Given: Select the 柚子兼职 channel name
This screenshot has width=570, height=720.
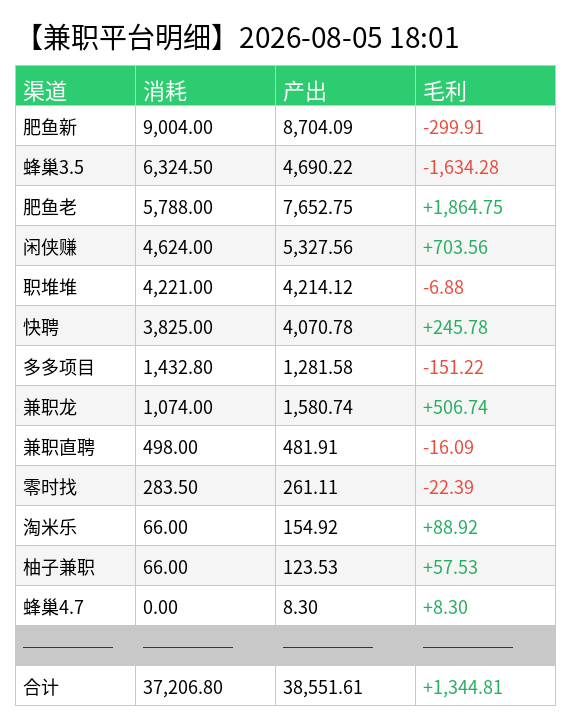Looking at the screenshot, I should coord(59,567).
